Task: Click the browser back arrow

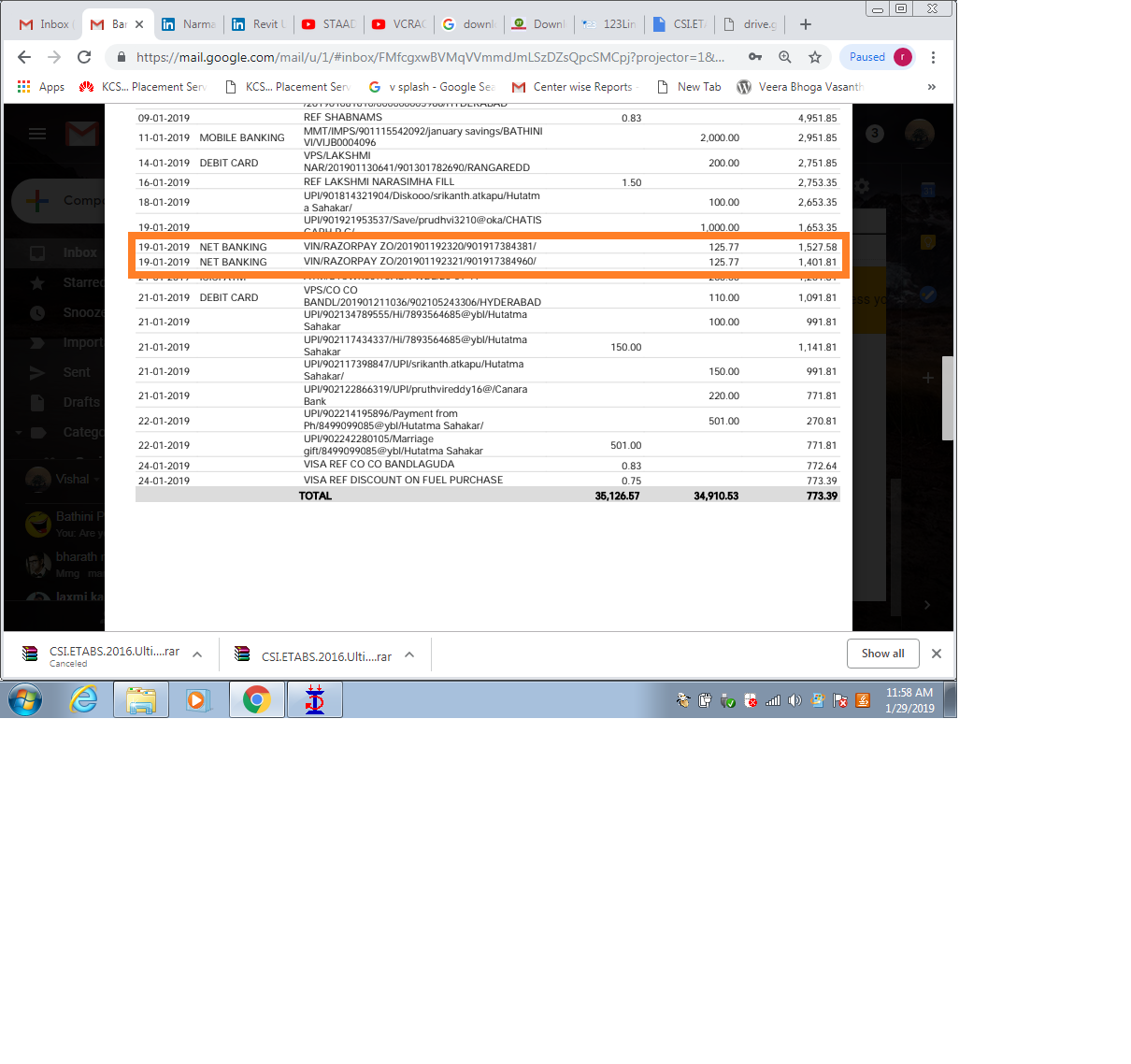Action: click(x=24, y=57)
